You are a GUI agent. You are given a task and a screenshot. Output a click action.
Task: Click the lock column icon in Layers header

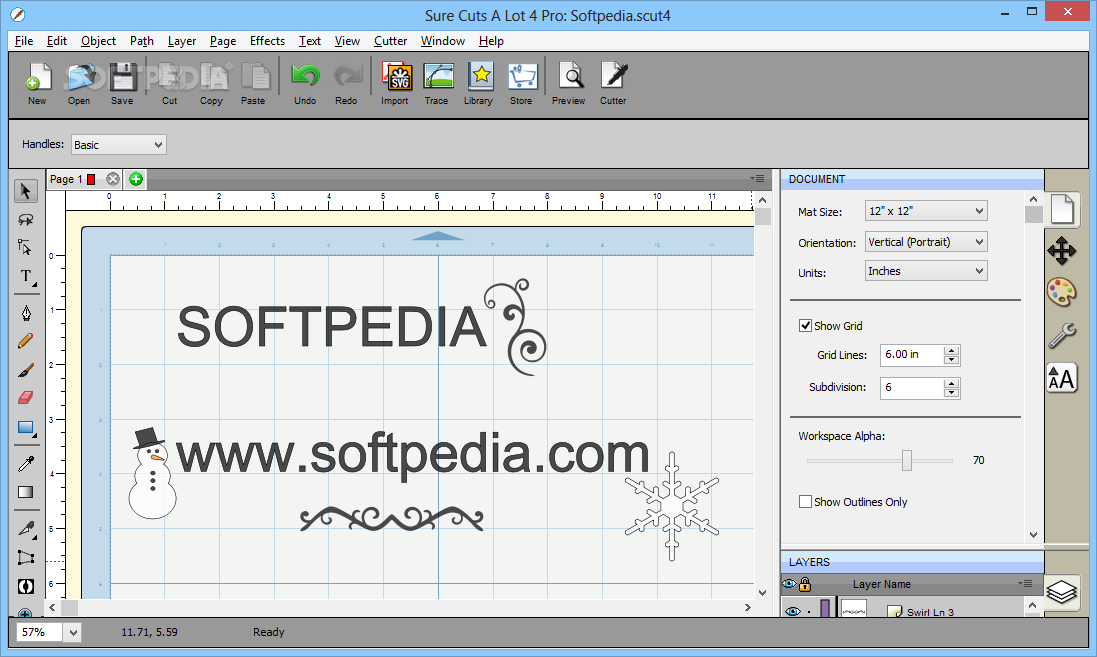point(805,584)
